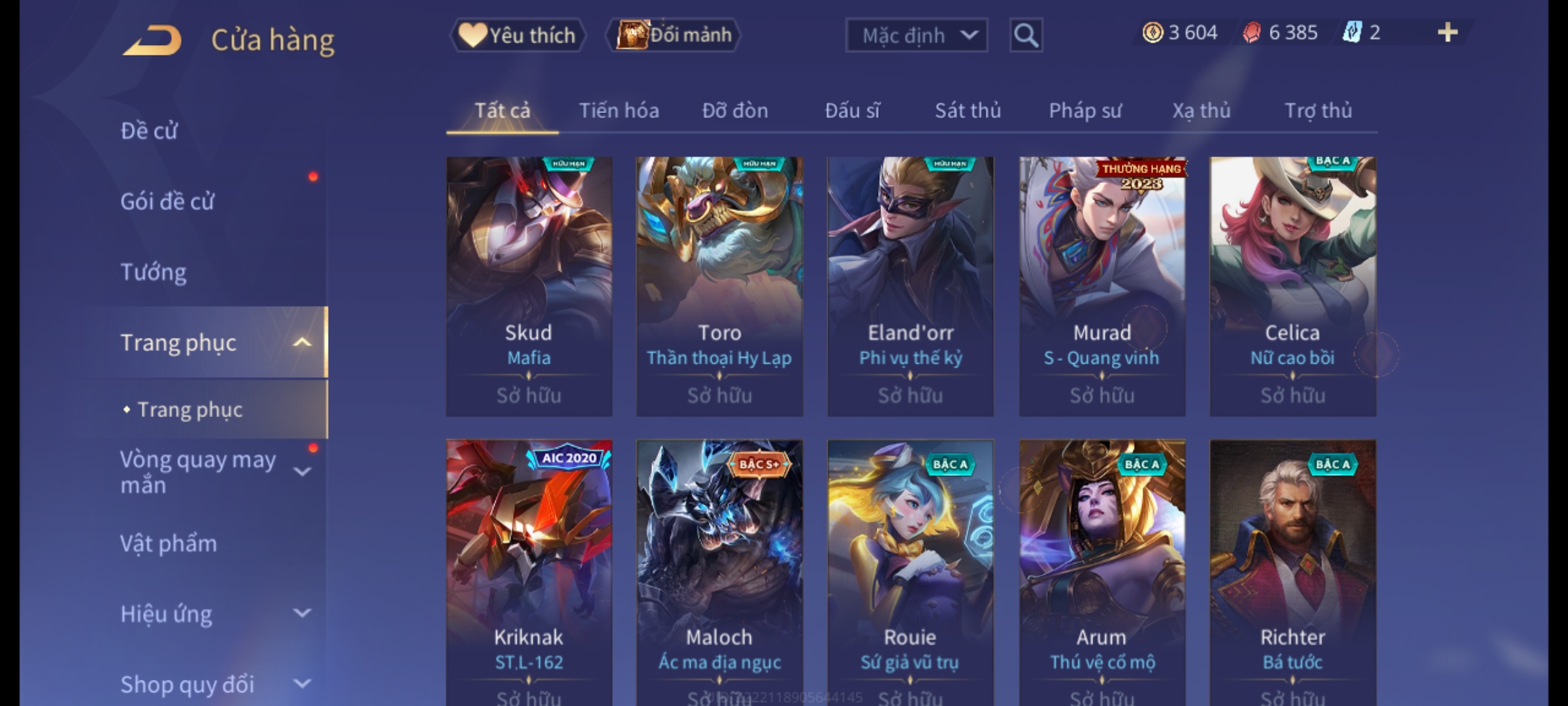Switch to the Tiến hóa tab
This screenshot has height=706, width=1568.
[619, 110]
